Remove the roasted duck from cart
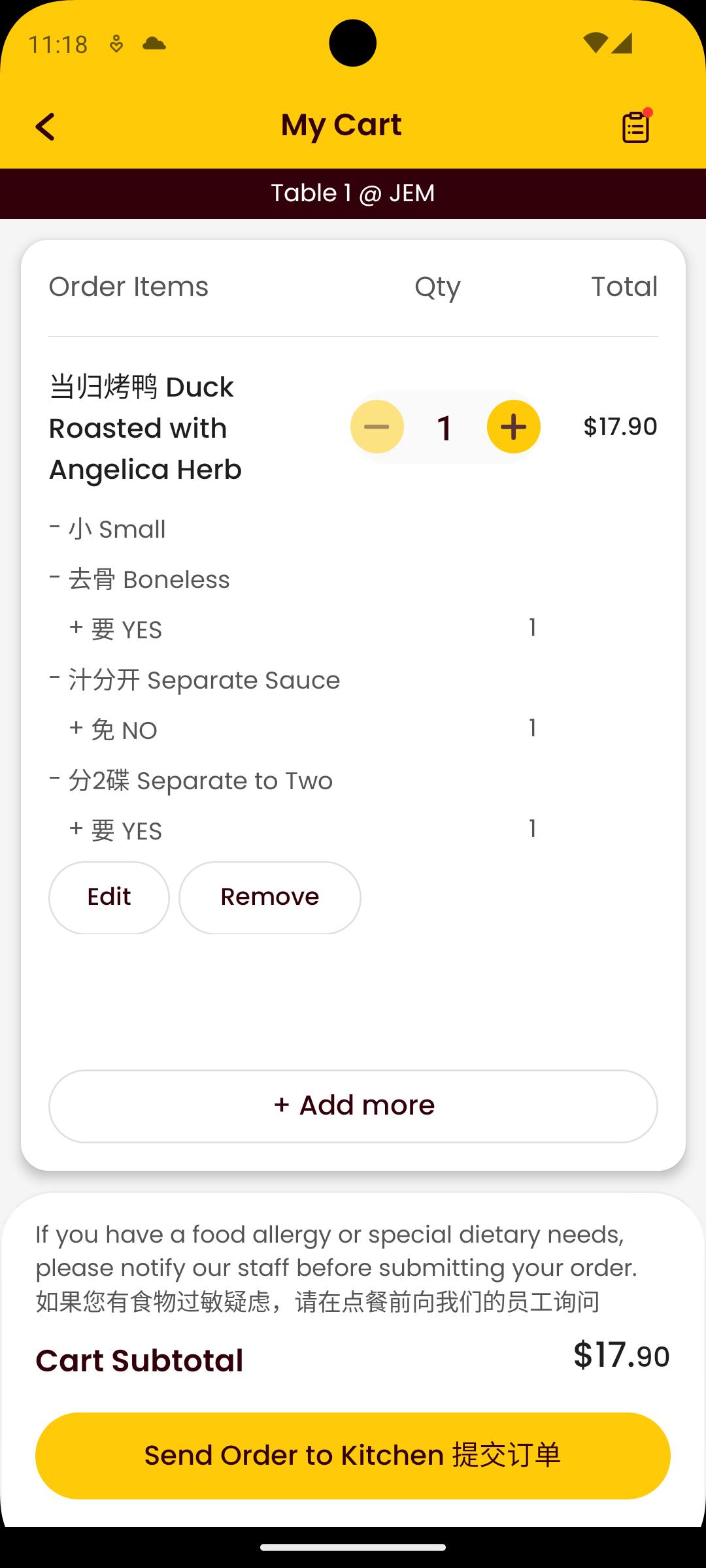Viewport: 706px width, 1568px height. click(270, 897)
